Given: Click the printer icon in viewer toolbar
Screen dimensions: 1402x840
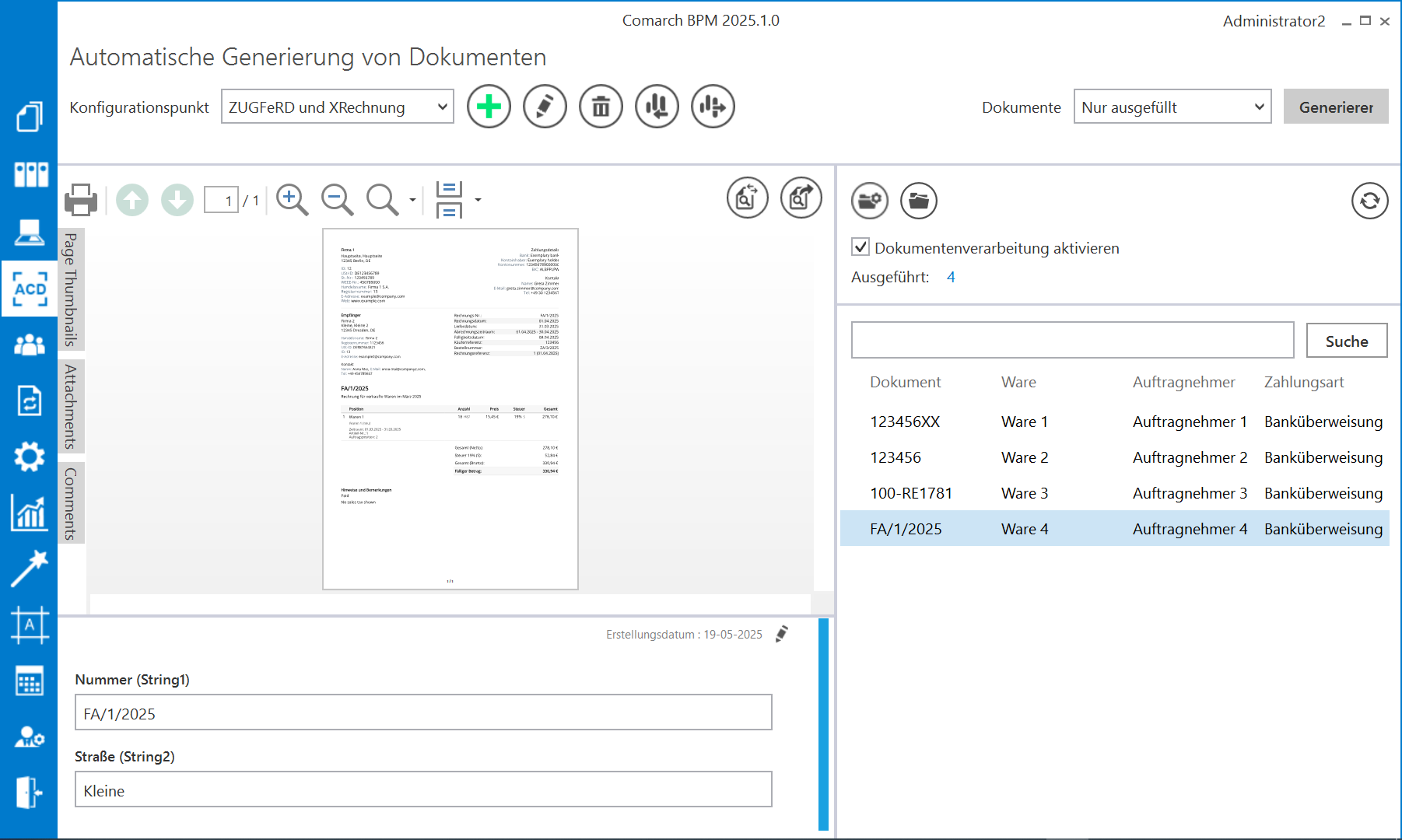Looking at the screenshot, I should pyautogui.click(x=81, y=200).
